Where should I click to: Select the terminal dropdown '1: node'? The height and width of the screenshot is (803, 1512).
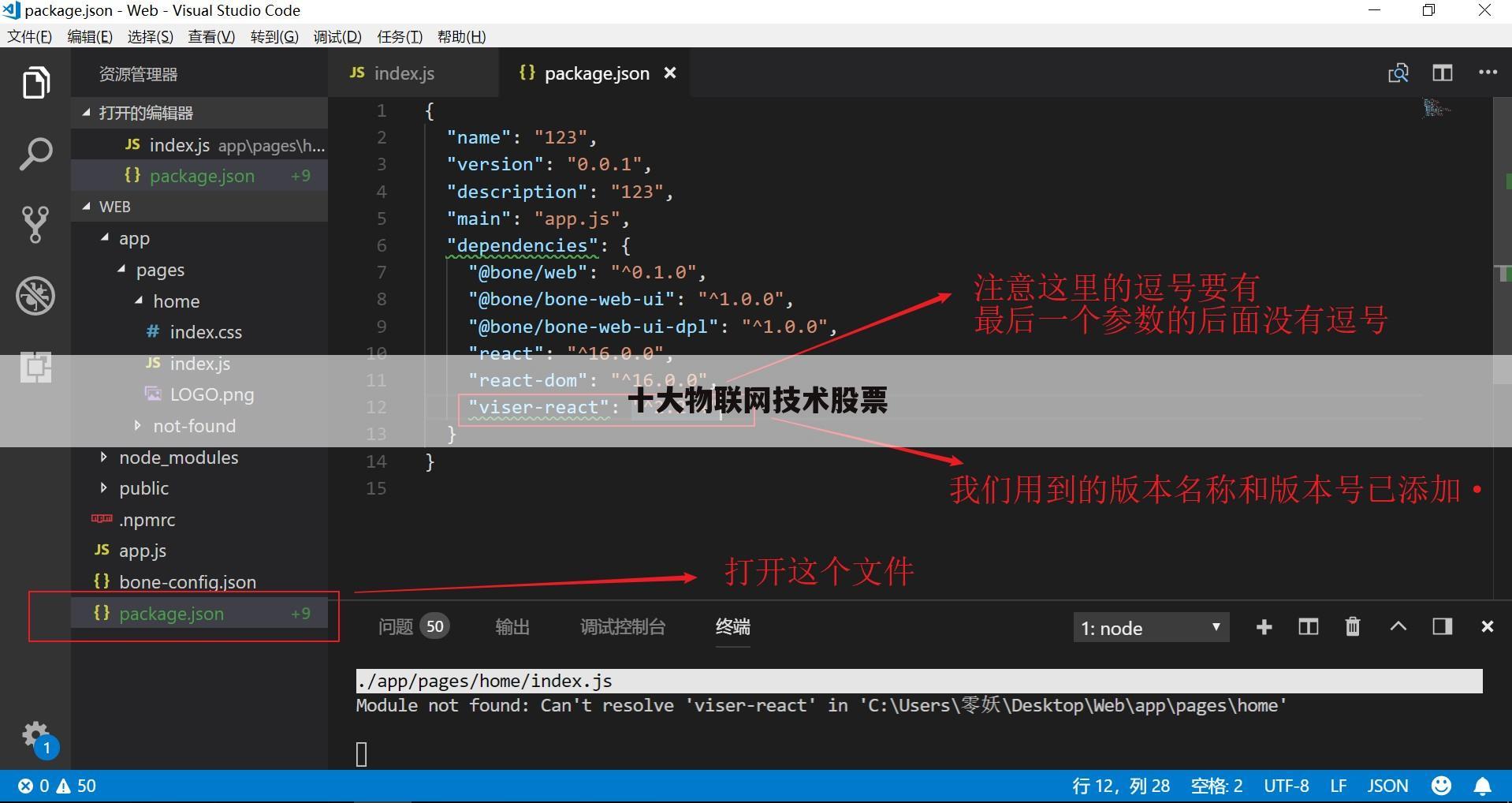click(x=1151, y=629)
